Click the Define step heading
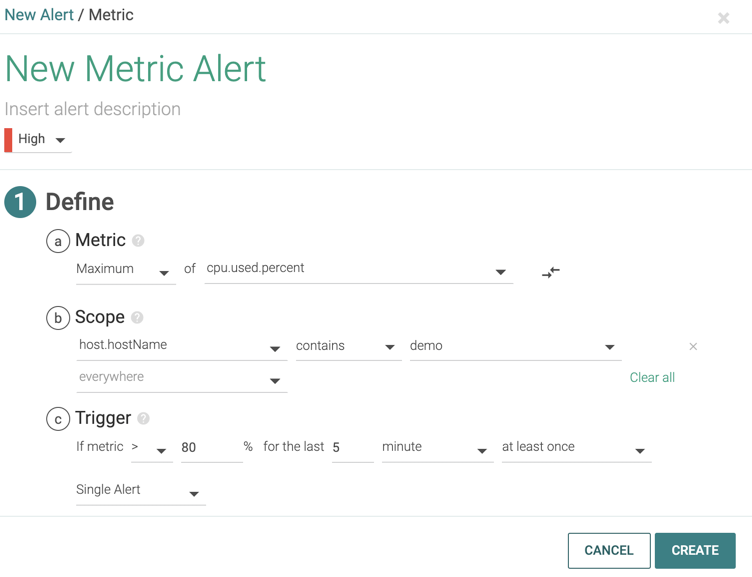The image size is (752, 577). [x=80, y=202]
